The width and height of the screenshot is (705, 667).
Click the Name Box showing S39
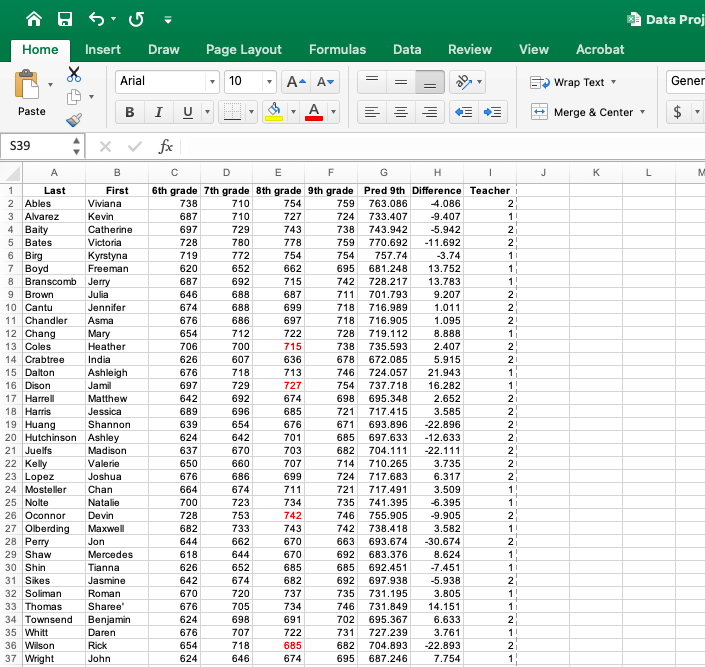pos(36,146)
